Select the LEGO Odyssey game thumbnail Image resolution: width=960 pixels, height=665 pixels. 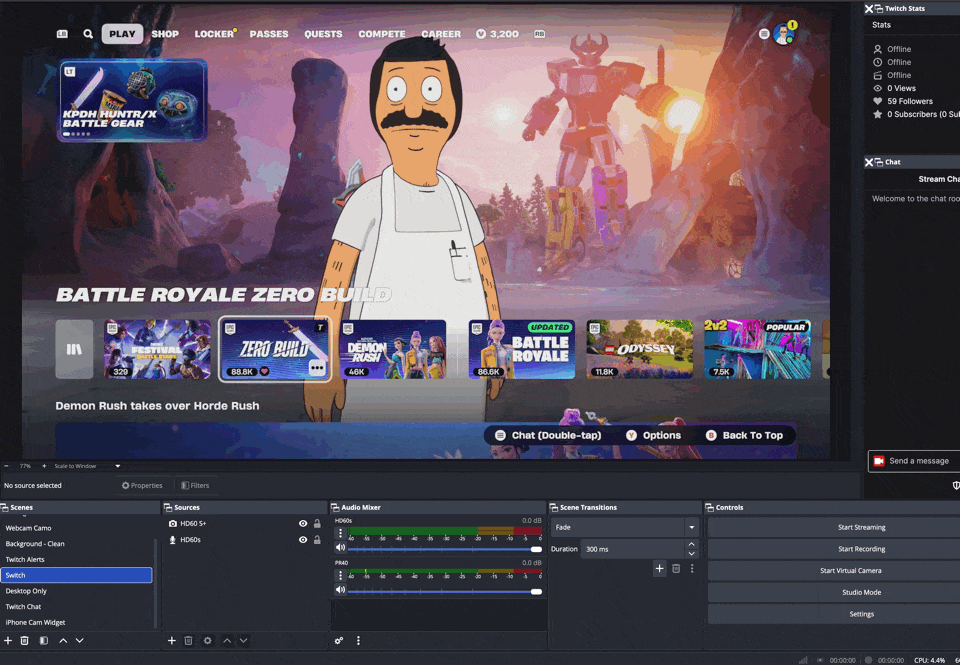click(x=639, y=349)
